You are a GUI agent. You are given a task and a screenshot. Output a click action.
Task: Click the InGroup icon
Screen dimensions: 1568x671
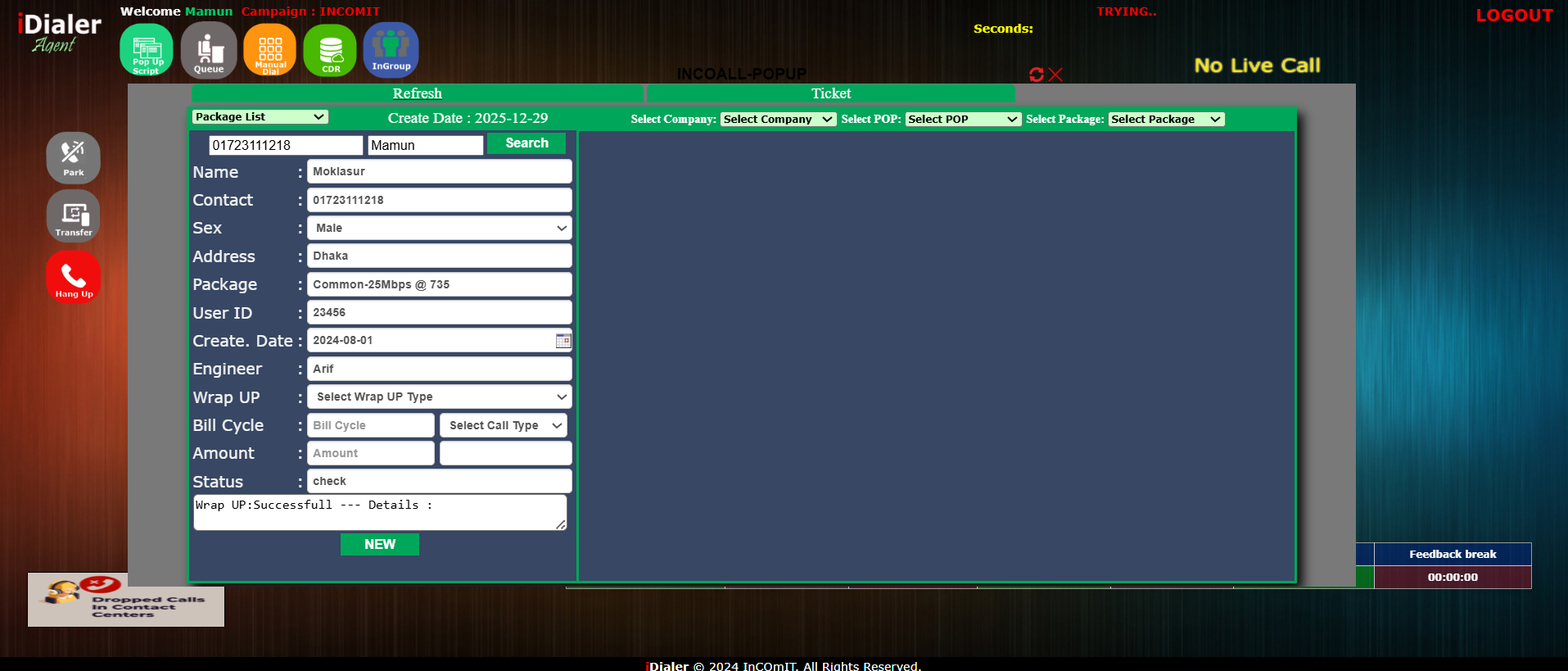pyautogui.click(x=391, y=50)
